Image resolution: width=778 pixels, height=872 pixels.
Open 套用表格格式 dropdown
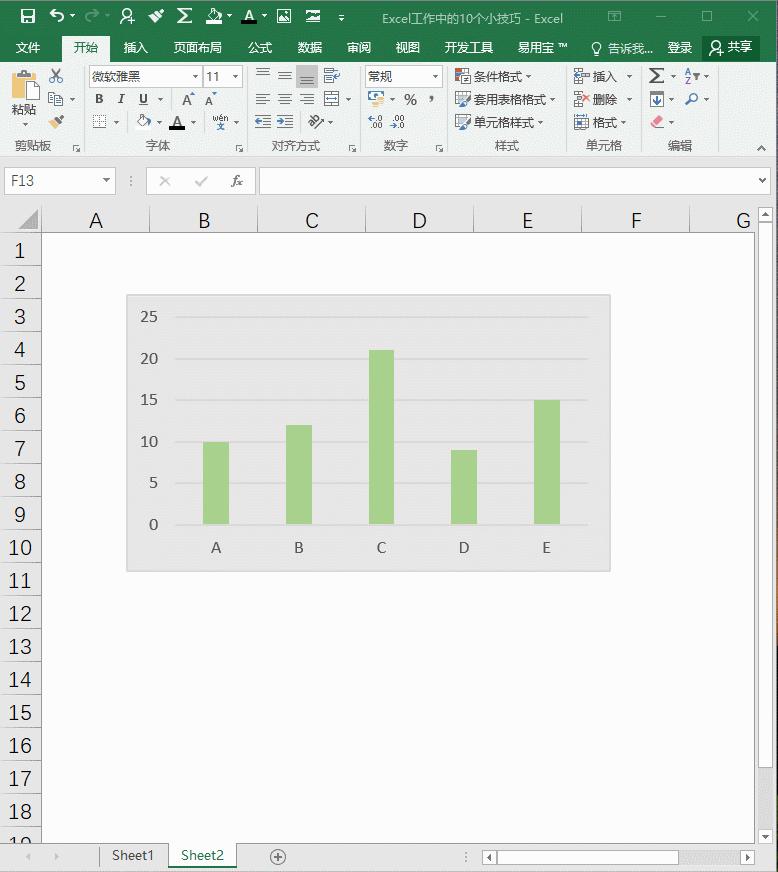pyautogui.click(x=505, y=100)
